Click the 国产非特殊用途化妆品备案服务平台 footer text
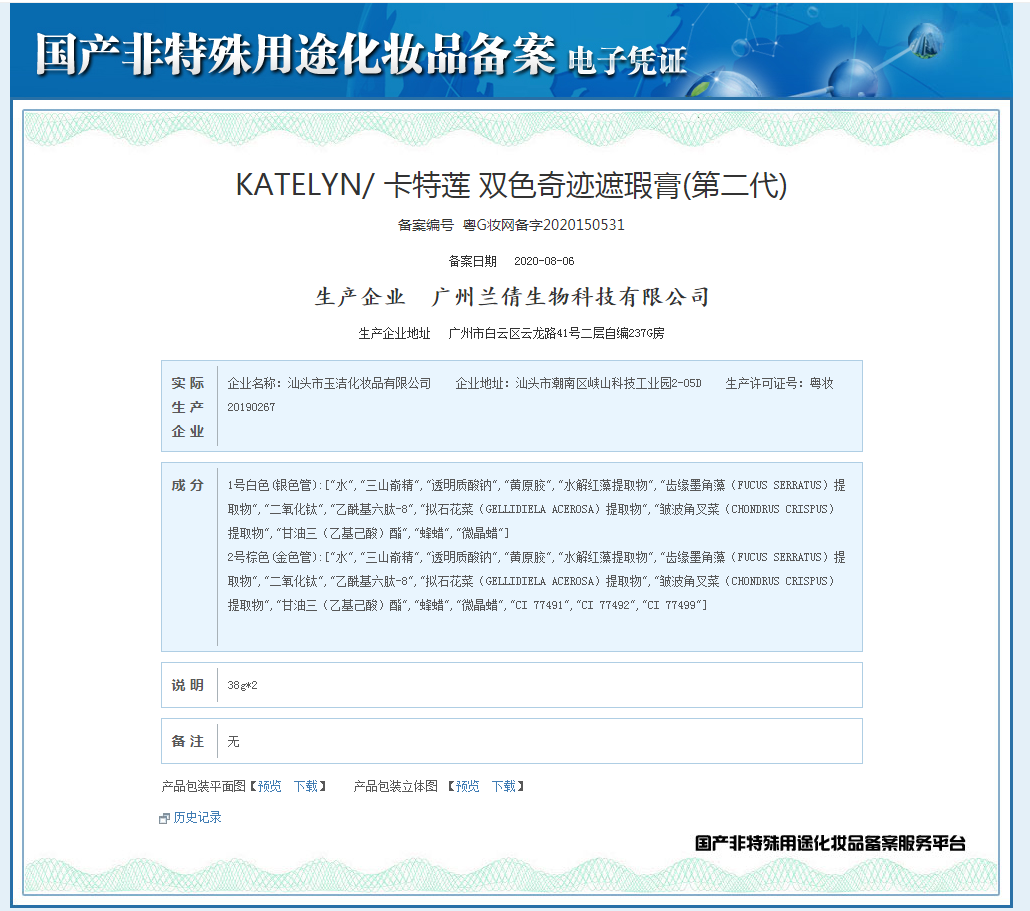 tap(830, 843)
